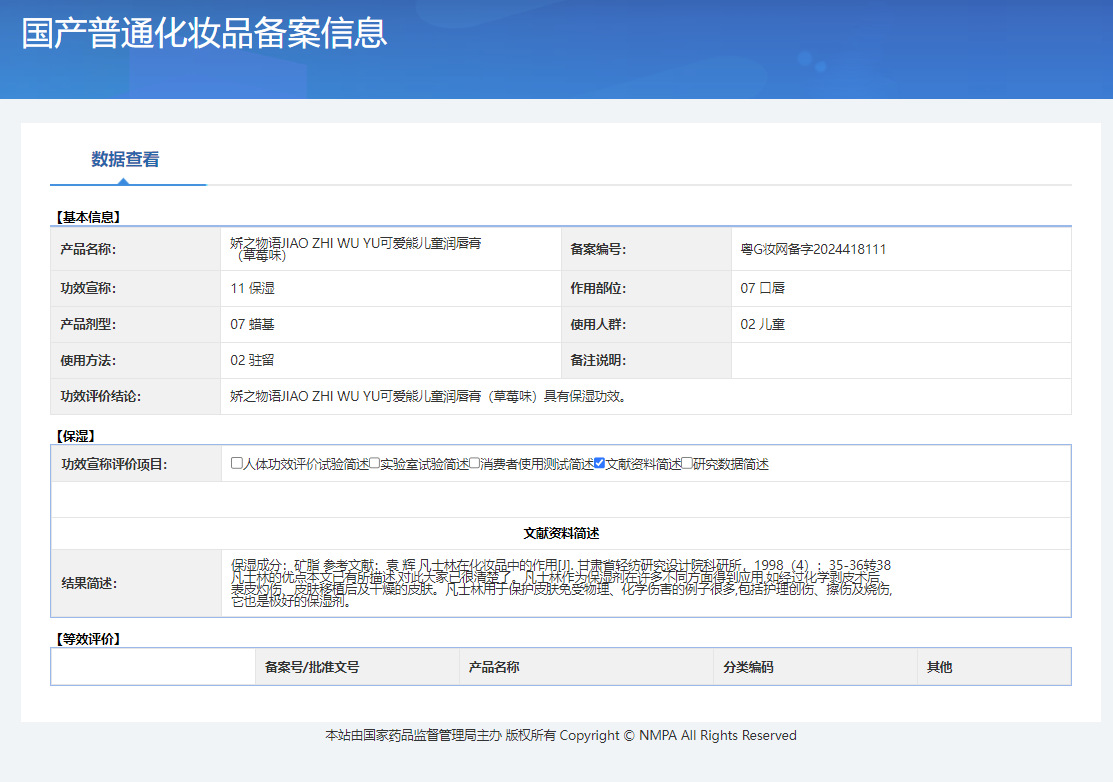Toggle the 研究数据简述 checkbox
1113x782 pixels.
coord(687,464)
